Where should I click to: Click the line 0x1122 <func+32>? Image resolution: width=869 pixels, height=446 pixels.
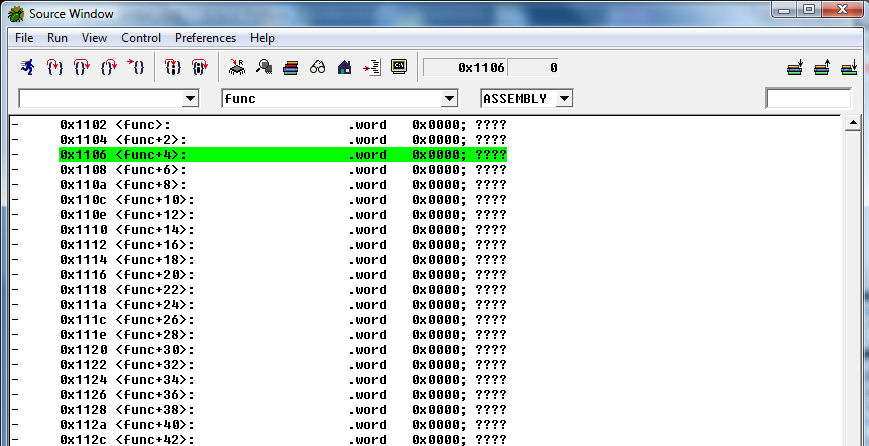pyautogui.click(x=283, y=365)
